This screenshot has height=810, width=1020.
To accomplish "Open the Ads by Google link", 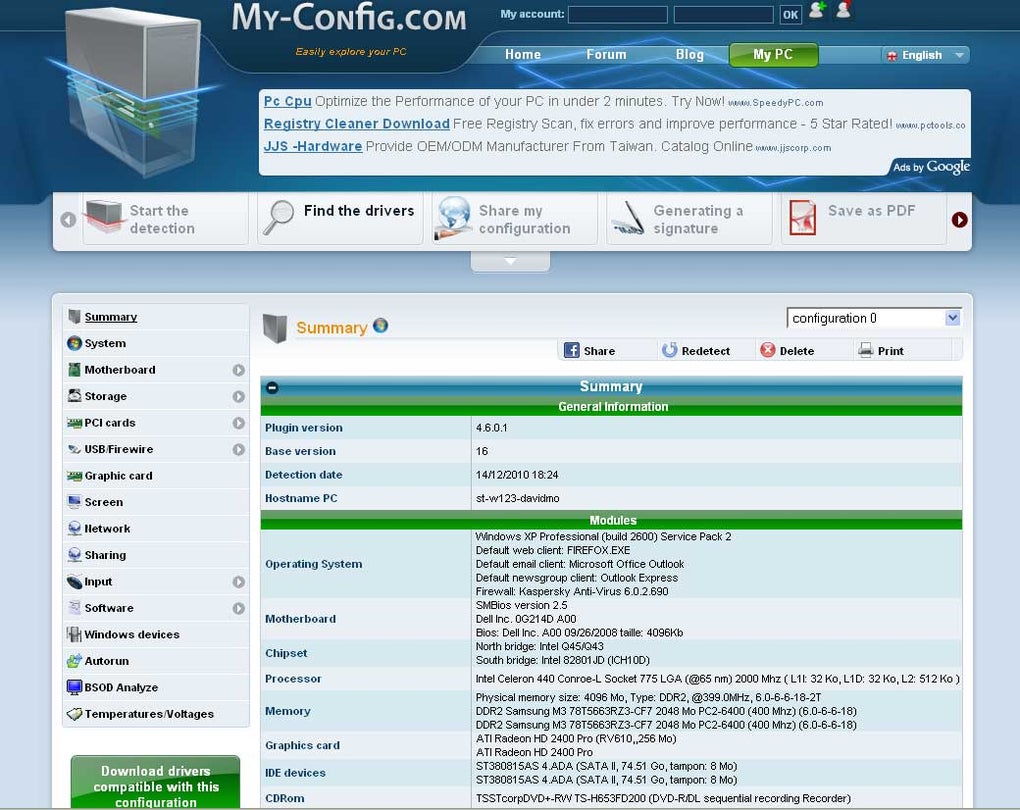I will point(931,167).
